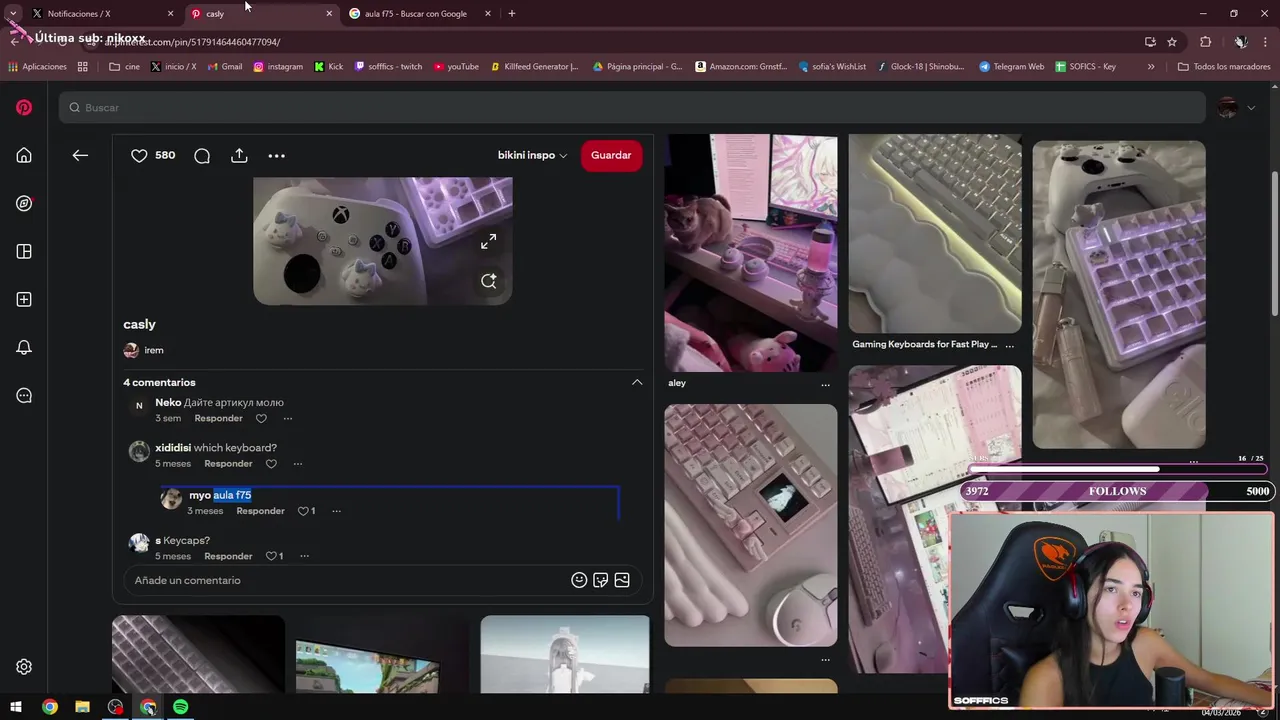The image size is (1280, 720).
Task: Open account menu chevron by avatar
Action: click(1251, 108)
